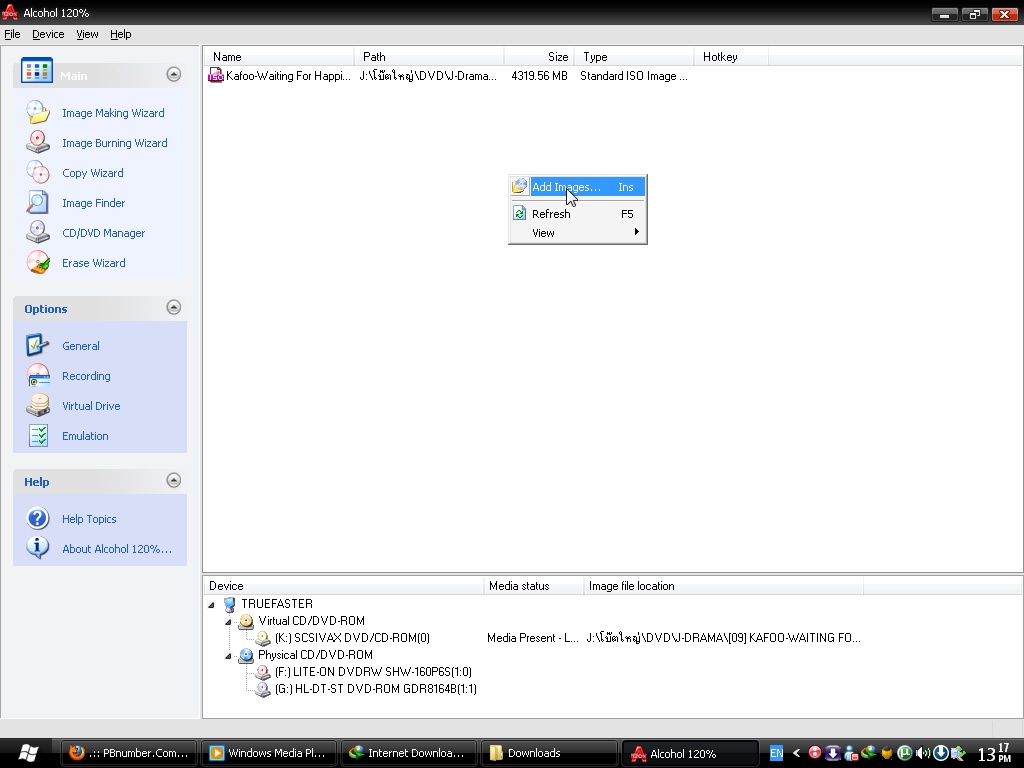
Task: Open the Device menu
Action: tap(48, 34)
